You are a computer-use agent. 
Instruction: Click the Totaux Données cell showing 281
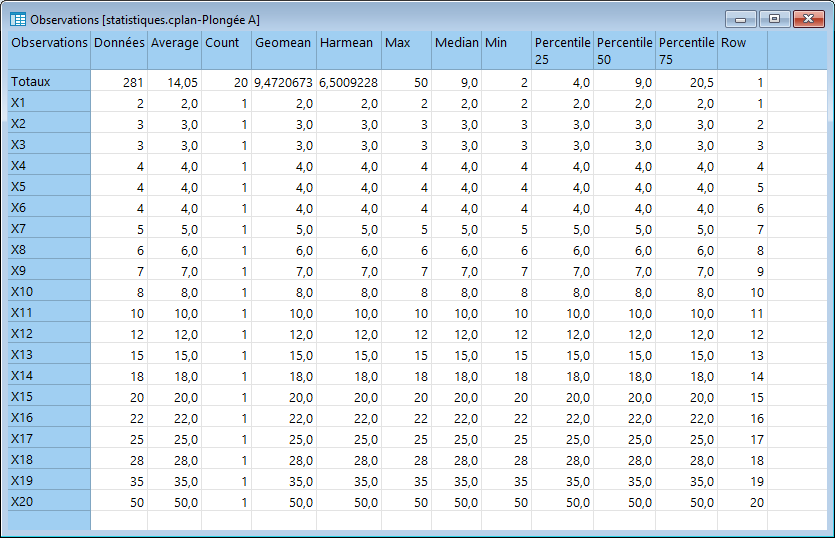coord(119,82)
